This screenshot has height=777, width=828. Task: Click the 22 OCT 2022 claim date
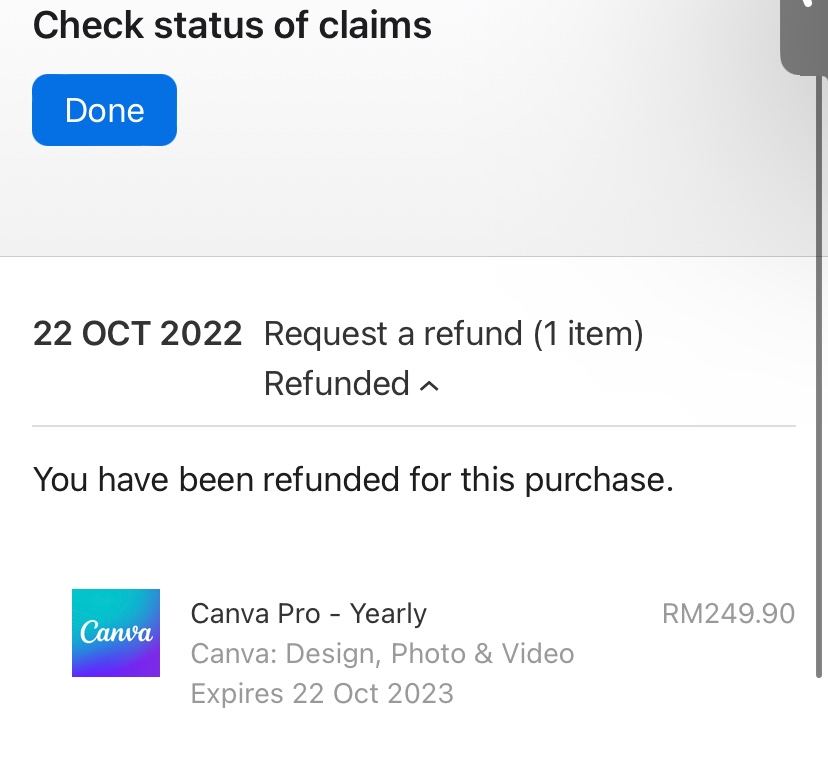point(138,333)
